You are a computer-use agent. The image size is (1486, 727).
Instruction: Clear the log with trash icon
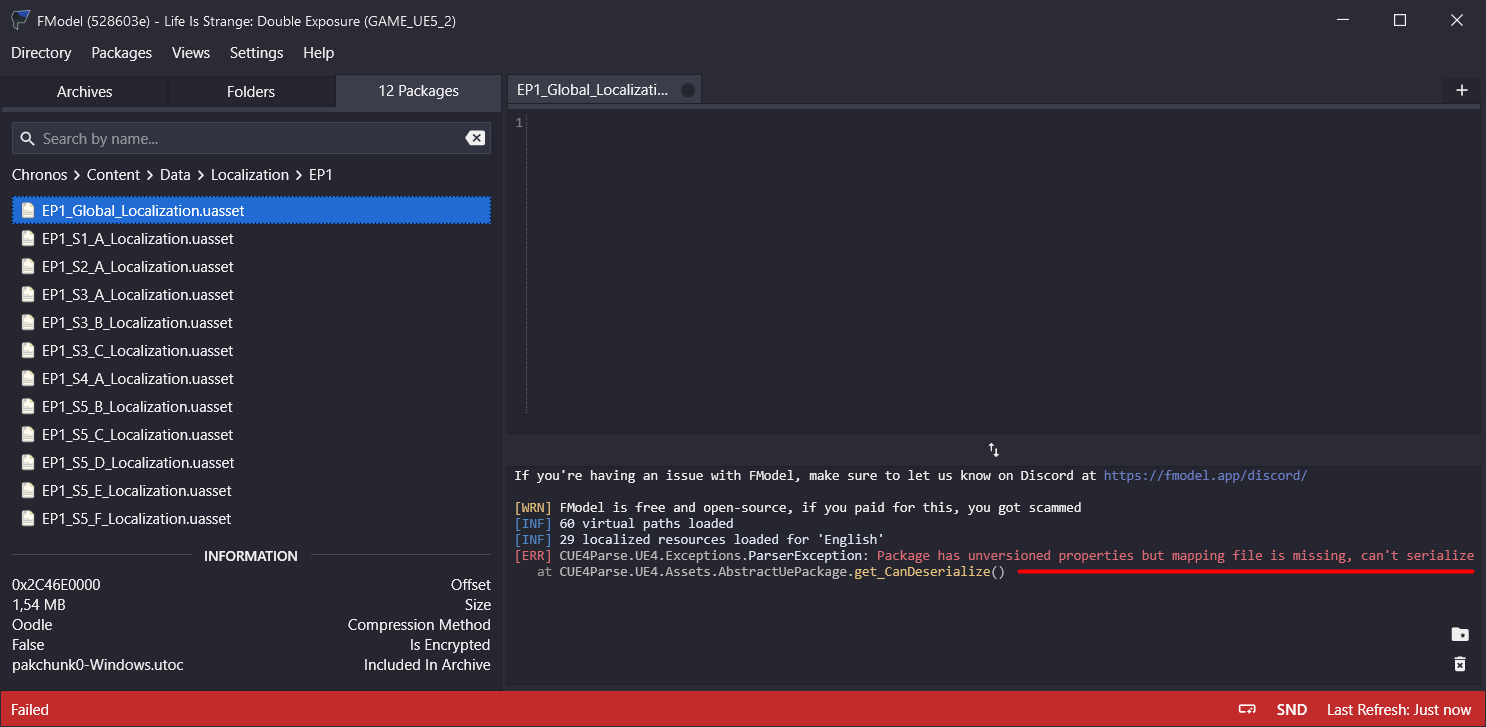pos(1460,664)
